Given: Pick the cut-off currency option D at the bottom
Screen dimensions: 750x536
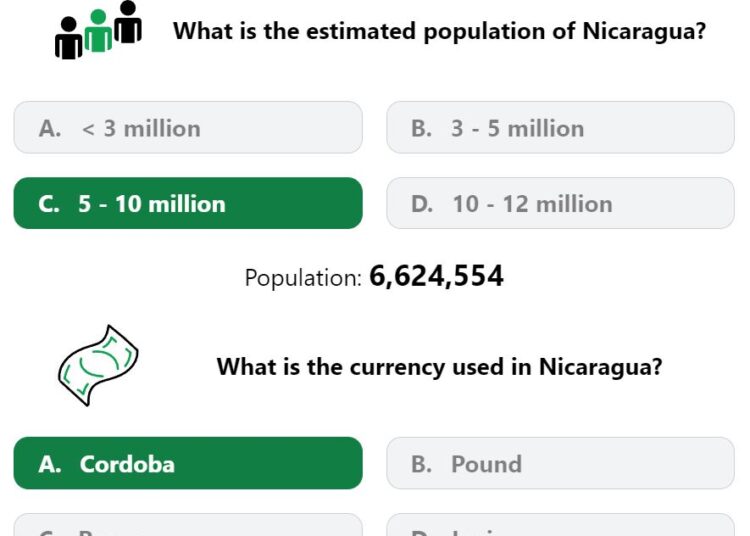Looking at the screenshot, I should 560,525.
